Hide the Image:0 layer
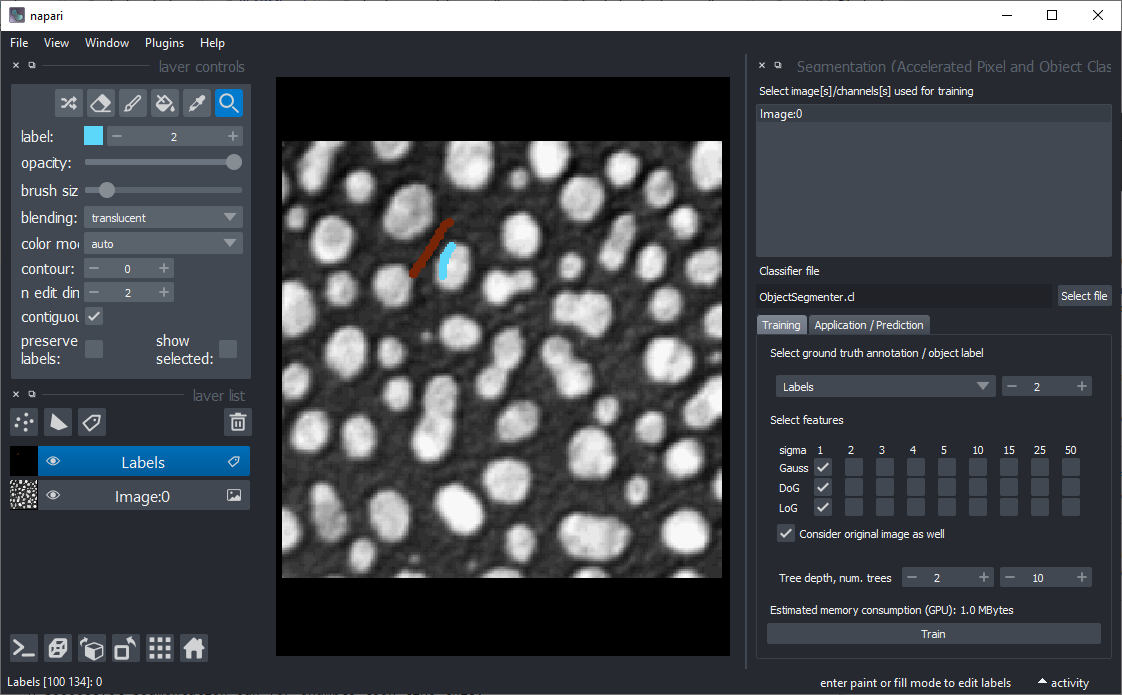The height and width of the screenshot is (695, 1122). (x=53, y=495)
